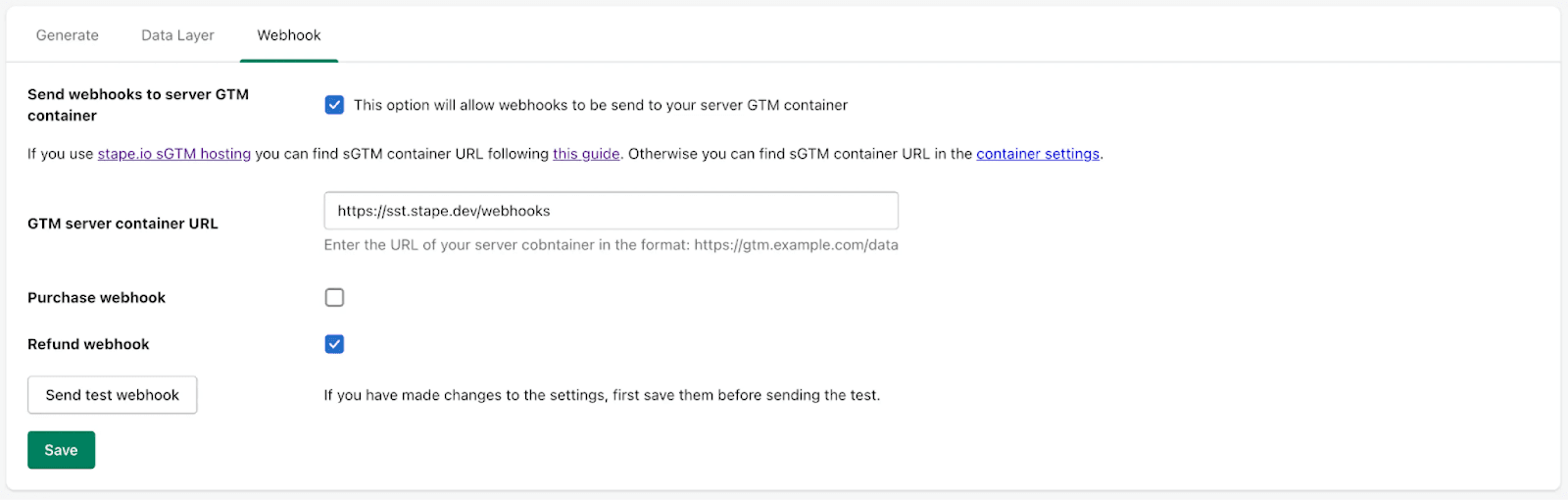The image size is (1568, 500).
Task: Open the Data Layer tab
Action: click(x=177, y=35)
